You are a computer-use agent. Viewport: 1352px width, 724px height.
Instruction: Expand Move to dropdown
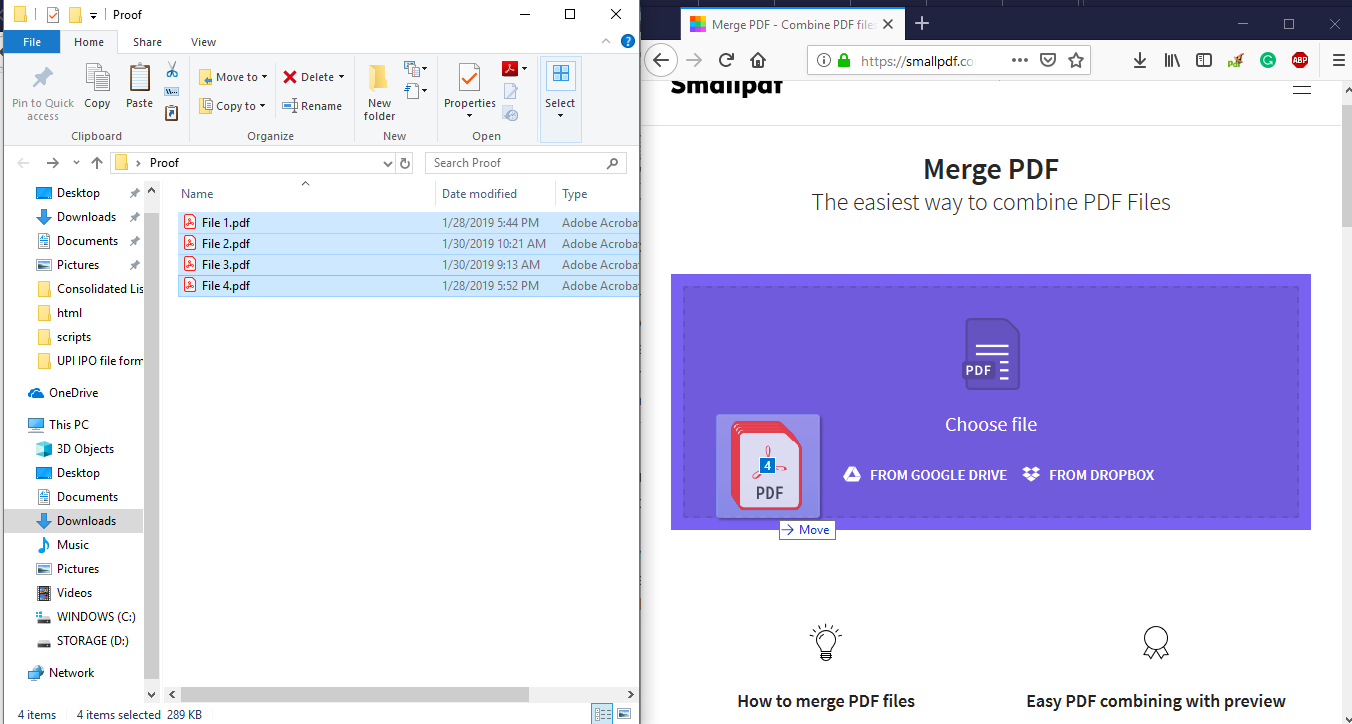pyautogui.click(x=264, y=77)
